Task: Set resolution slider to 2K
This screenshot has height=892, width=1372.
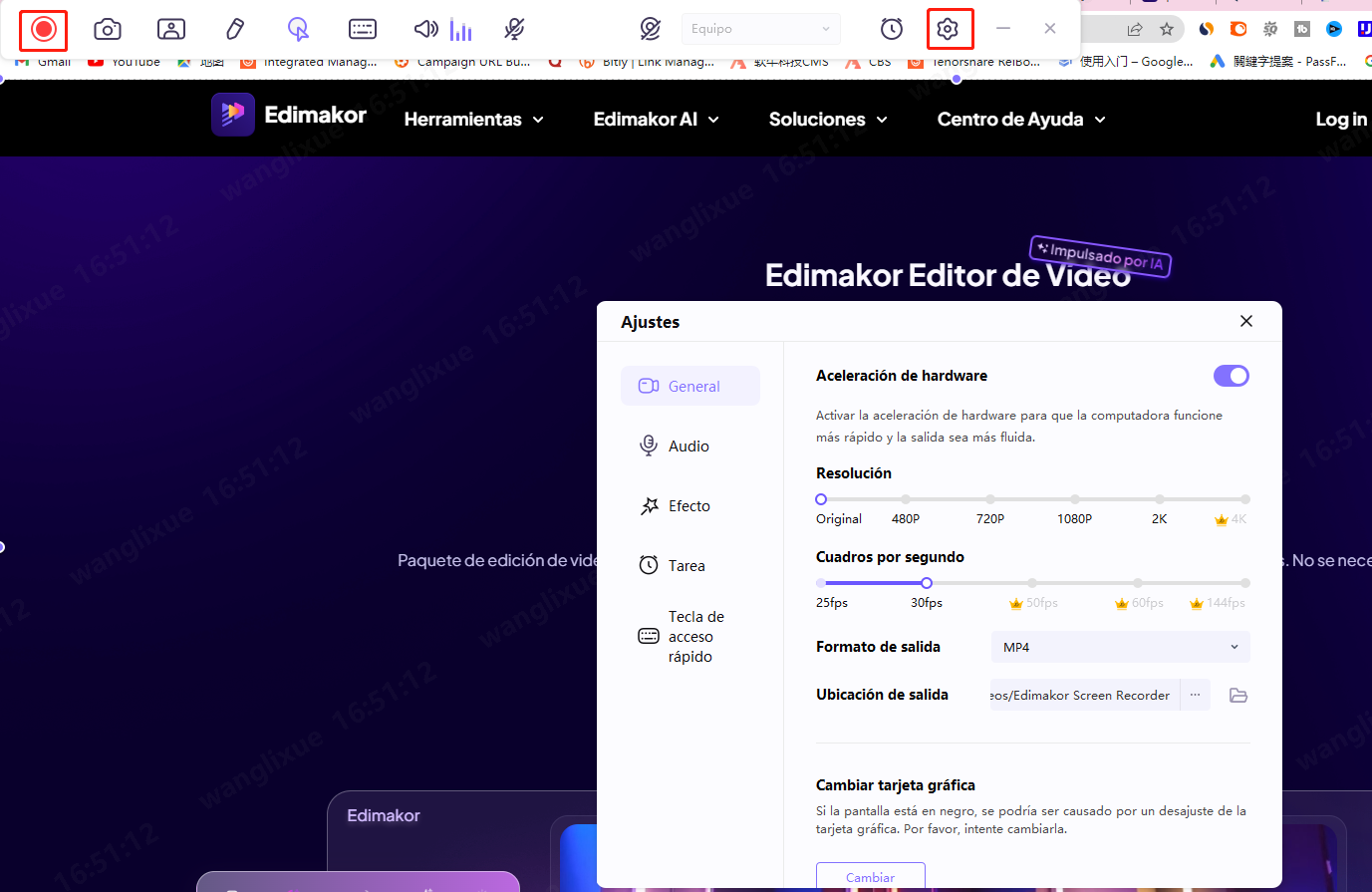Action: click(x=1160, y=499)
